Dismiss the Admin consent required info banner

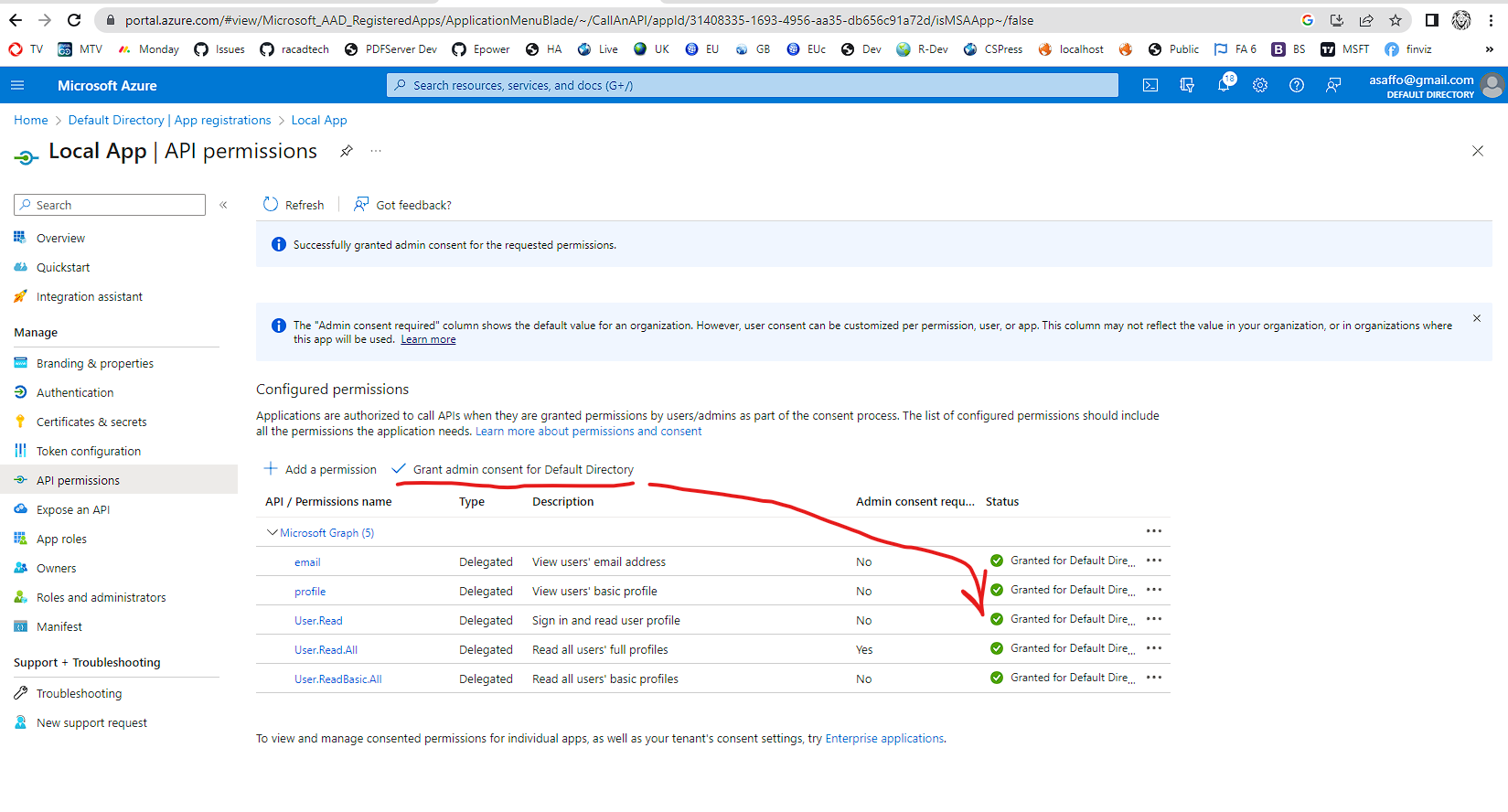coord(1477,318)
